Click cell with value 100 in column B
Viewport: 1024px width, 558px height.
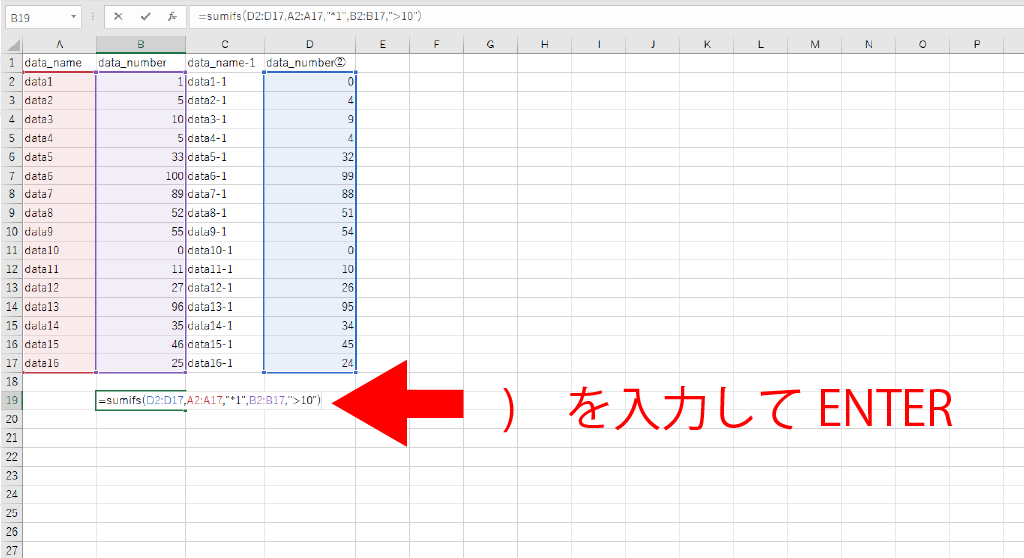pos(140,176)
